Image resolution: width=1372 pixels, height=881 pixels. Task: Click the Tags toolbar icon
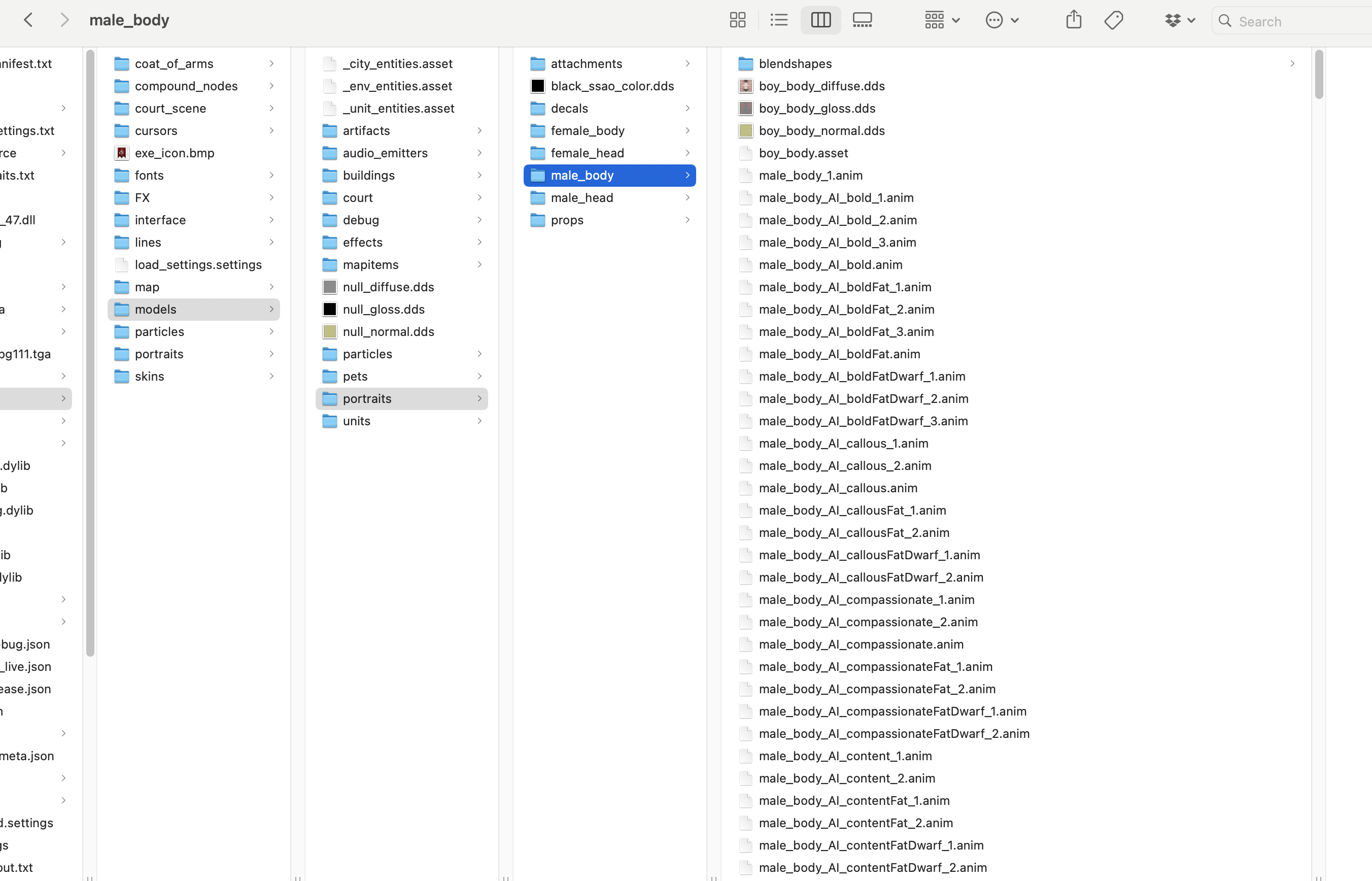point(1114,19)
